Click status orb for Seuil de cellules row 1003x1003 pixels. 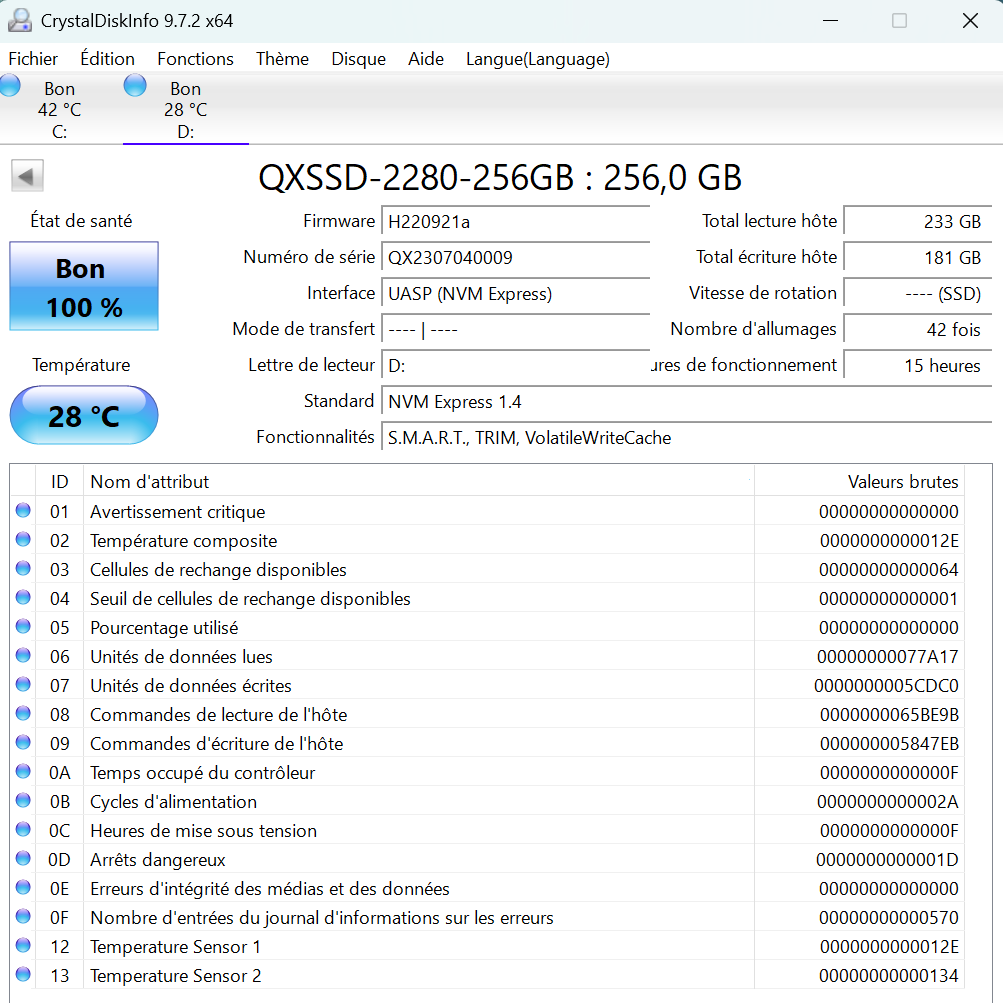[23, 597]
